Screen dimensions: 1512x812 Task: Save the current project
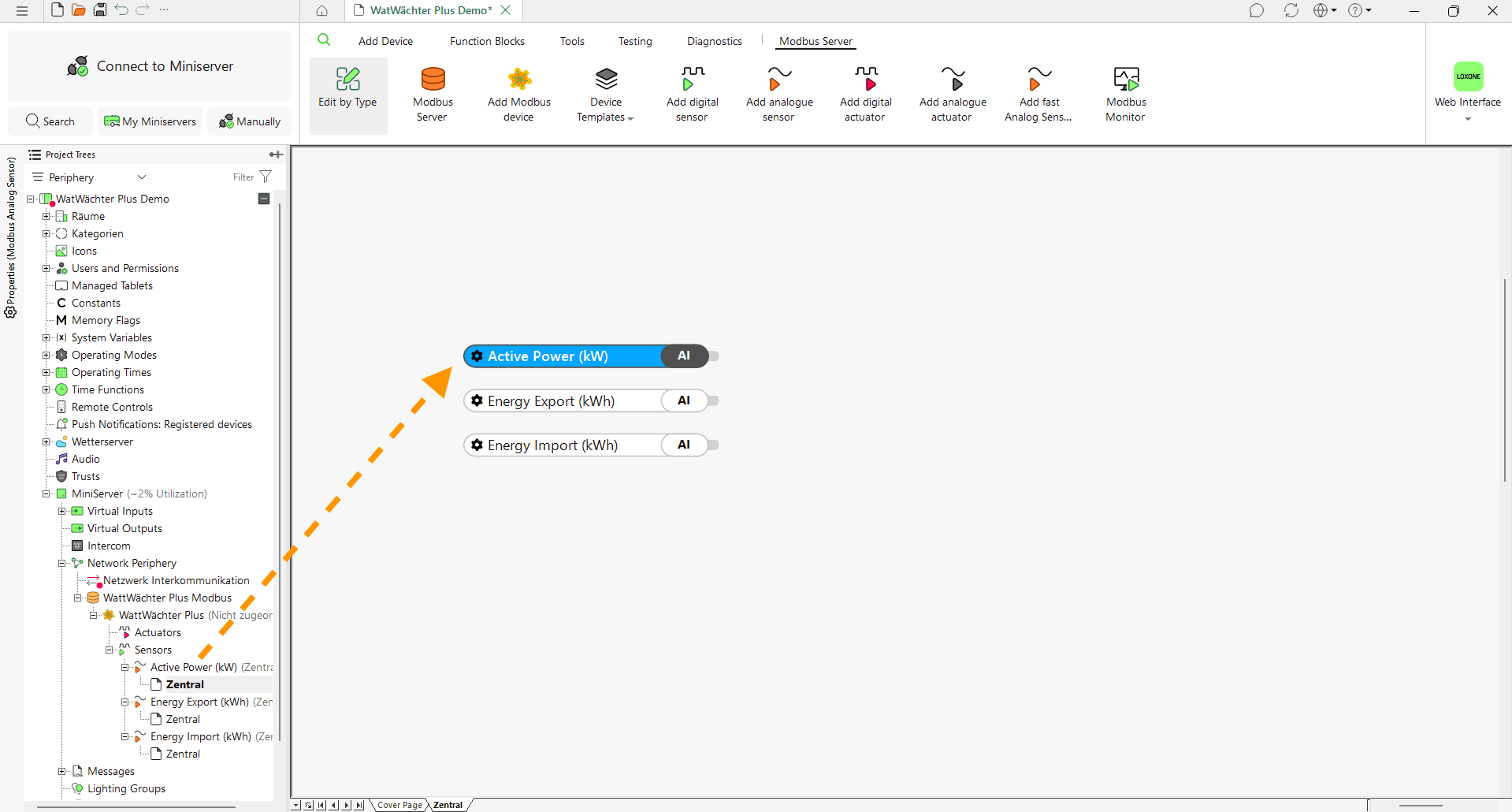pyautogui.click(x=100, y=10)
